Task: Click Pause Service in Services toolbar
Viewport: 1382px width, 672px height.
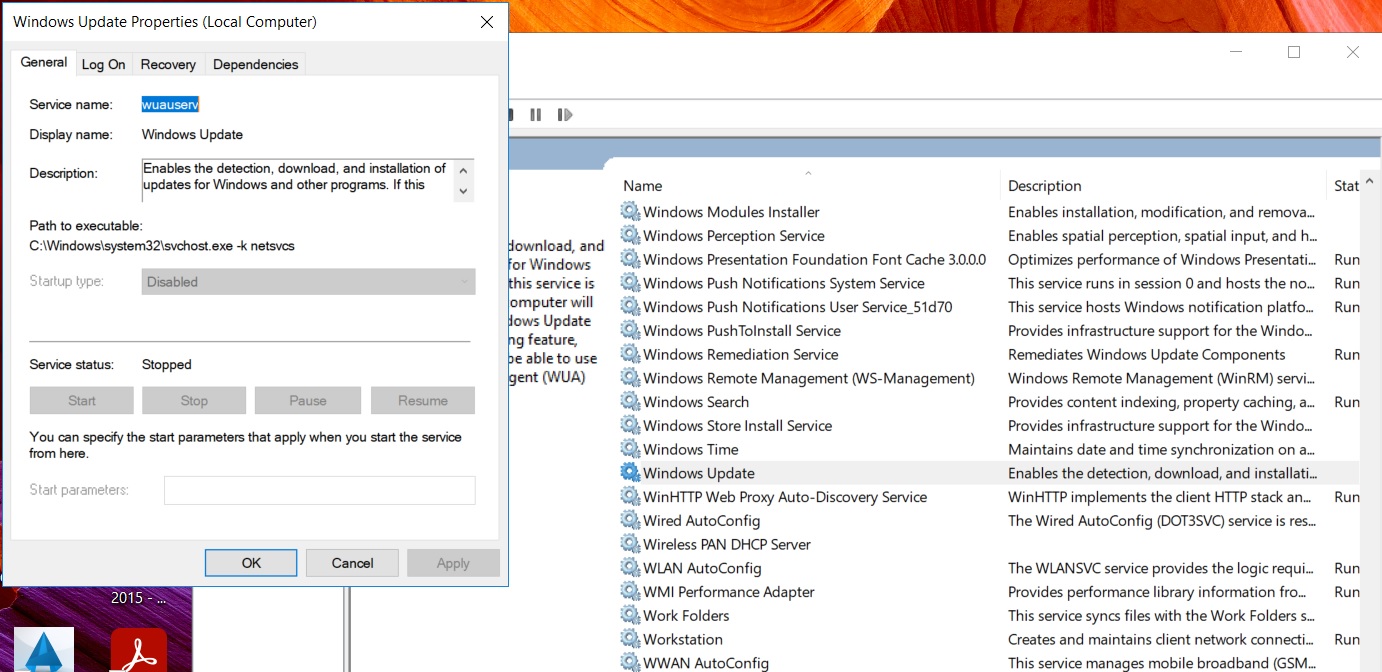Action: click(535, 115)
